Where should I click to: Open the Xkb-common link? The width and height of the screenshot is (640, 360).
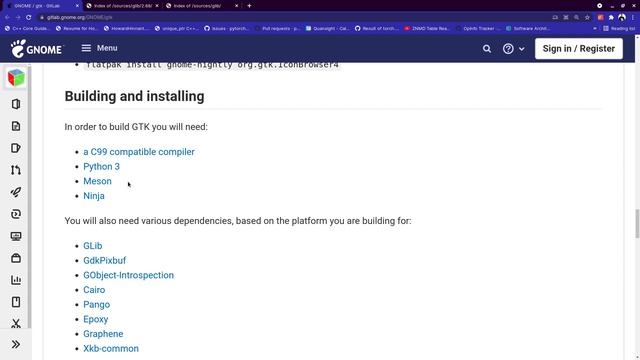[x=111, y=349]
